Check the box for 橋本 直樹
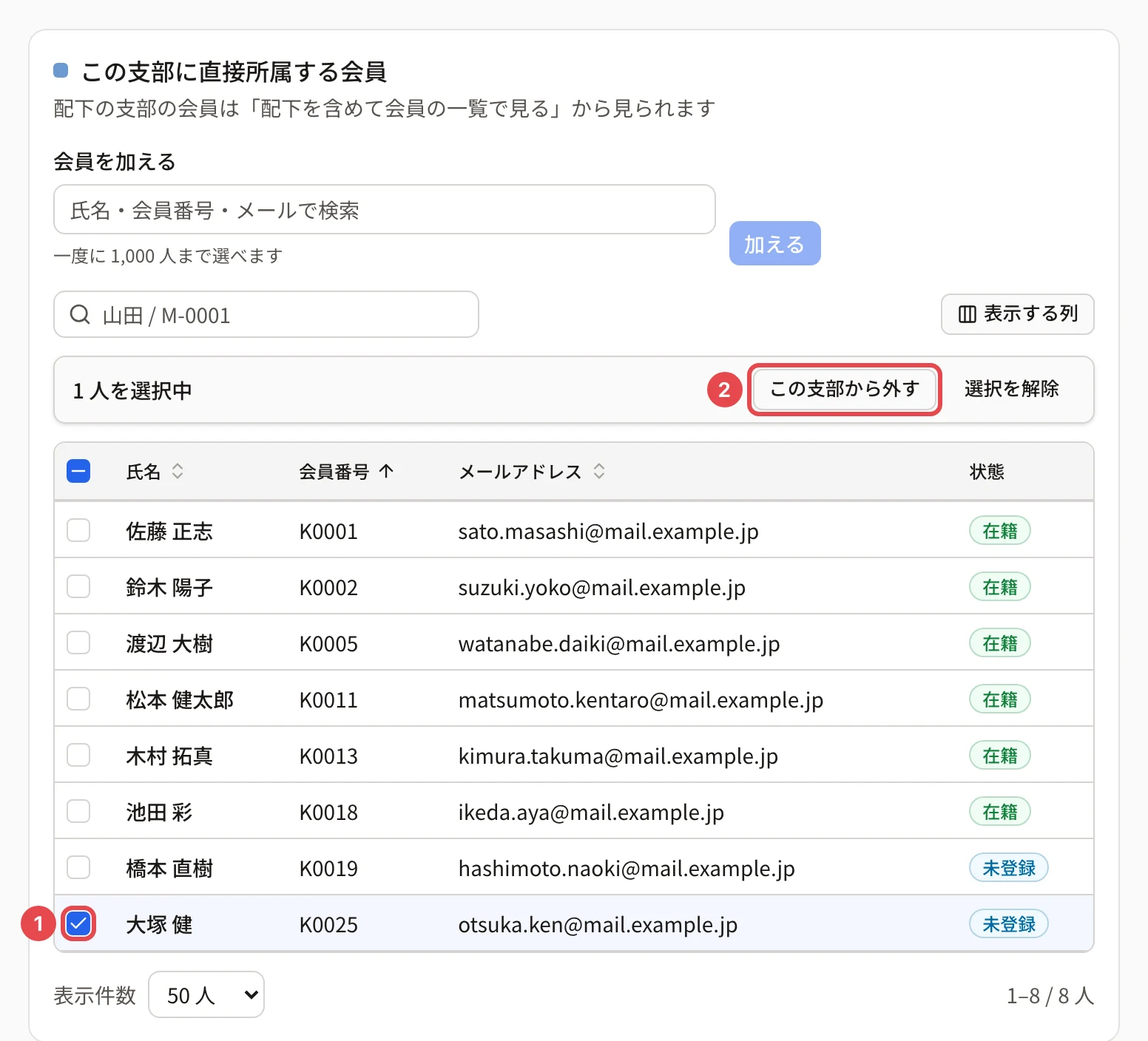1148x1041 pixels. (78, 867)
